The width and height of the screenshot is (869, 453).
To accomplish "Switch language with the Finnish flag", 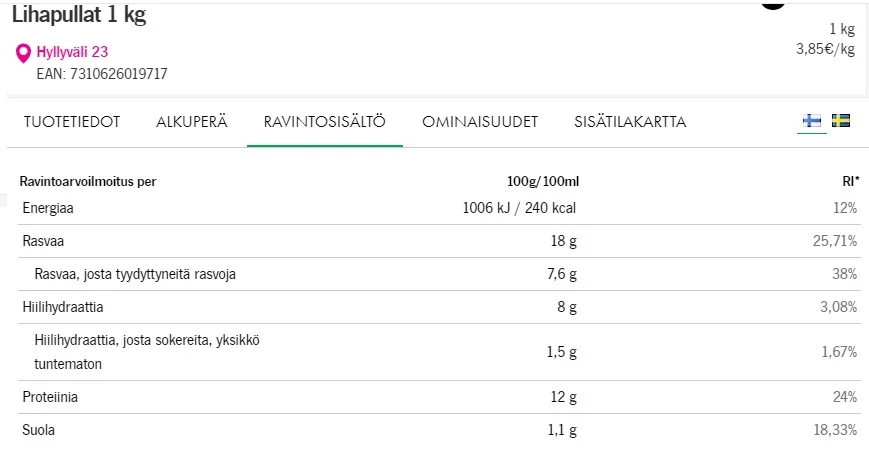I will (x=811, y=121).
